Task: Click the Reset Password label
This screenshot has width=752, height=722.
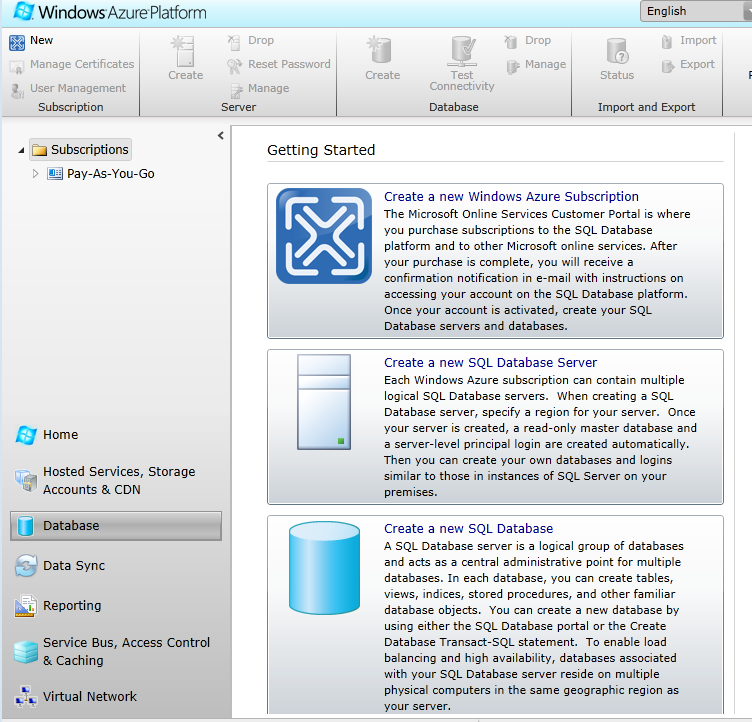Action: pos(289,64)
